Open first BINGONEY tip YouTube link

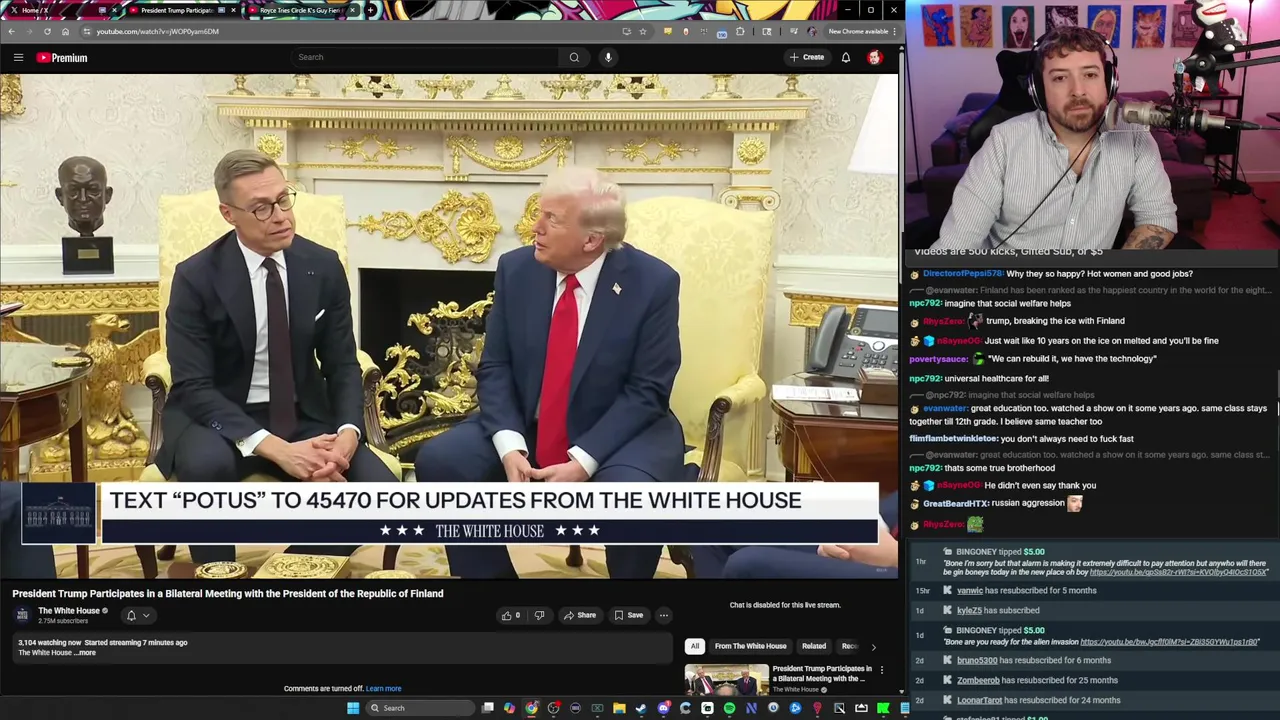pyautogui.click(x=1178, y=572)
